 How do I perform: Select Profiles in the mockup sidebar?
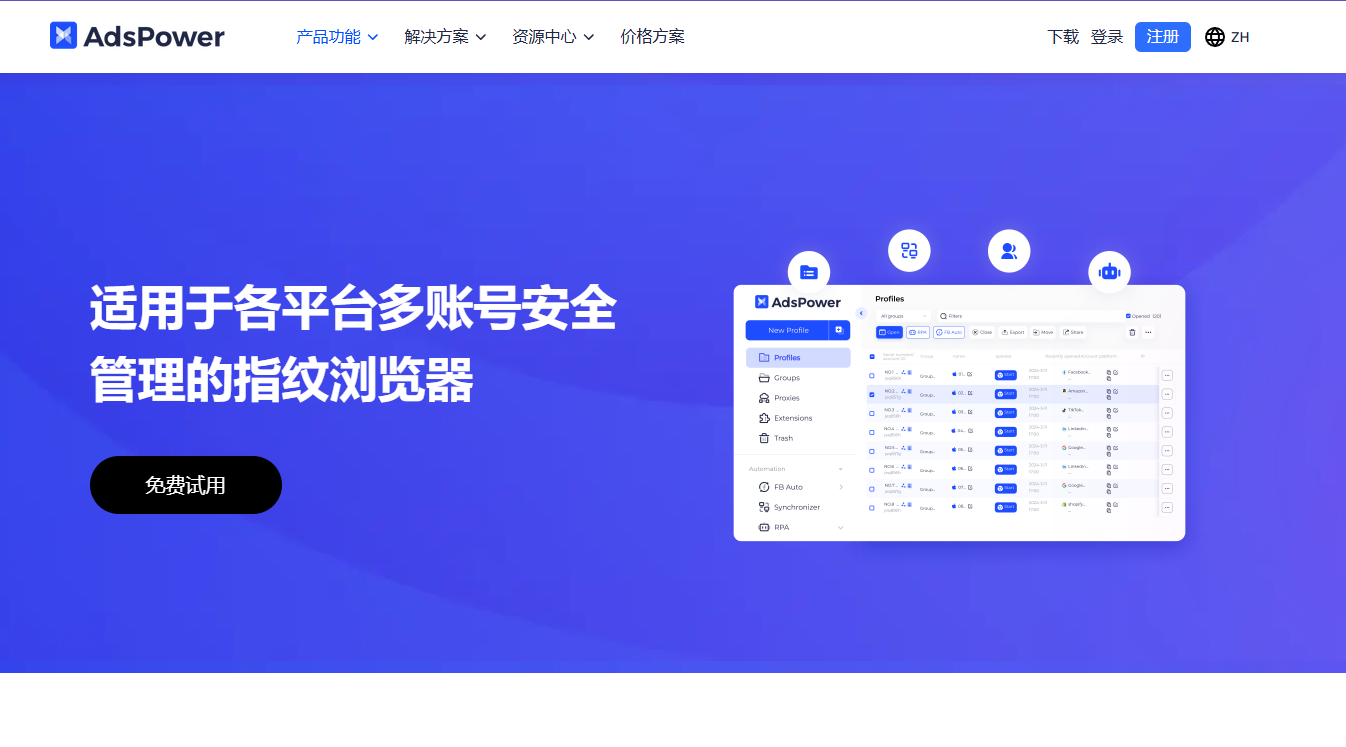(x=798, y=358)
